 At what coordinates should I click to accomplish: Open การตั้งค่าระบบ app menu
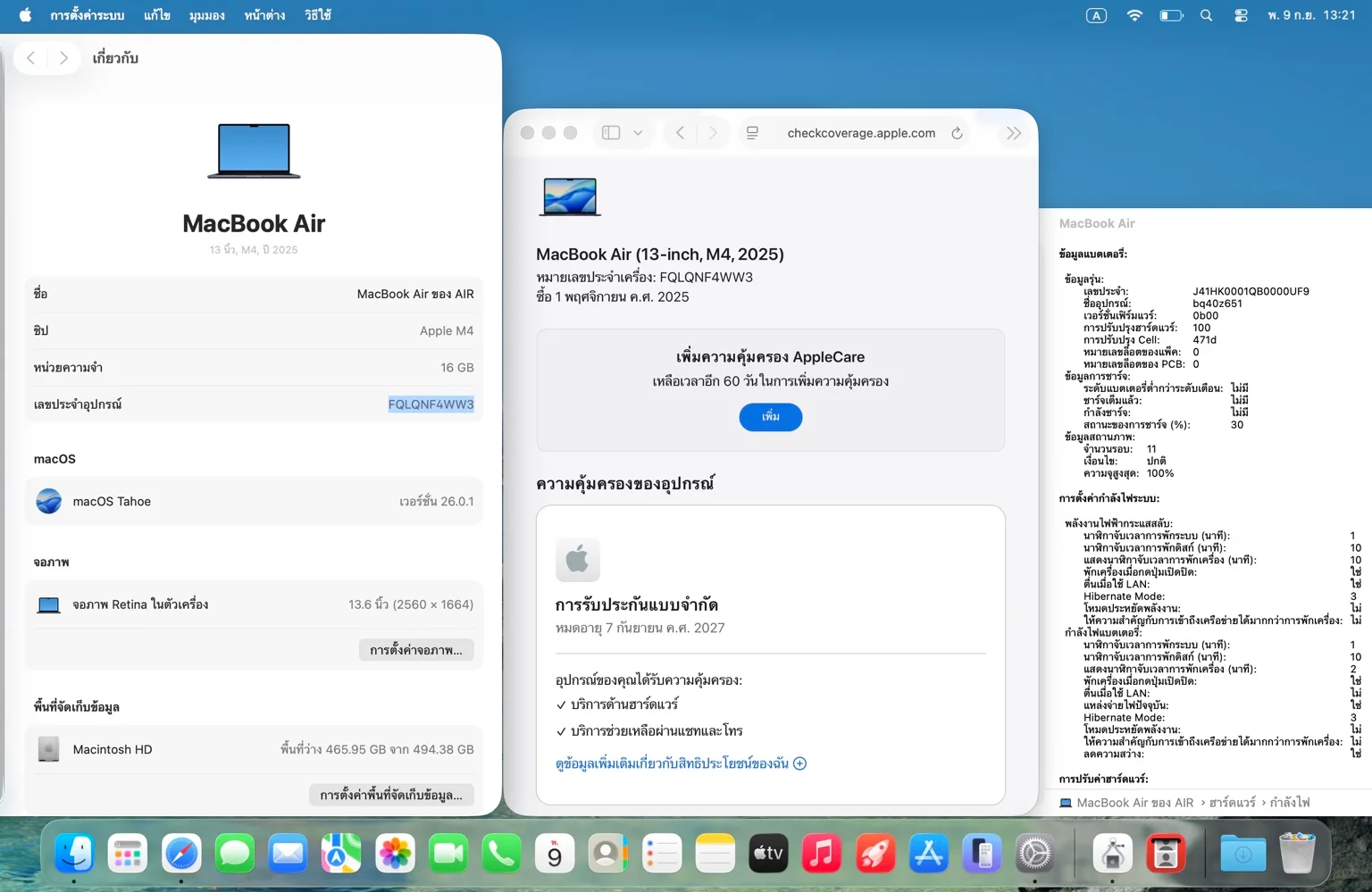tap(88, 15)
